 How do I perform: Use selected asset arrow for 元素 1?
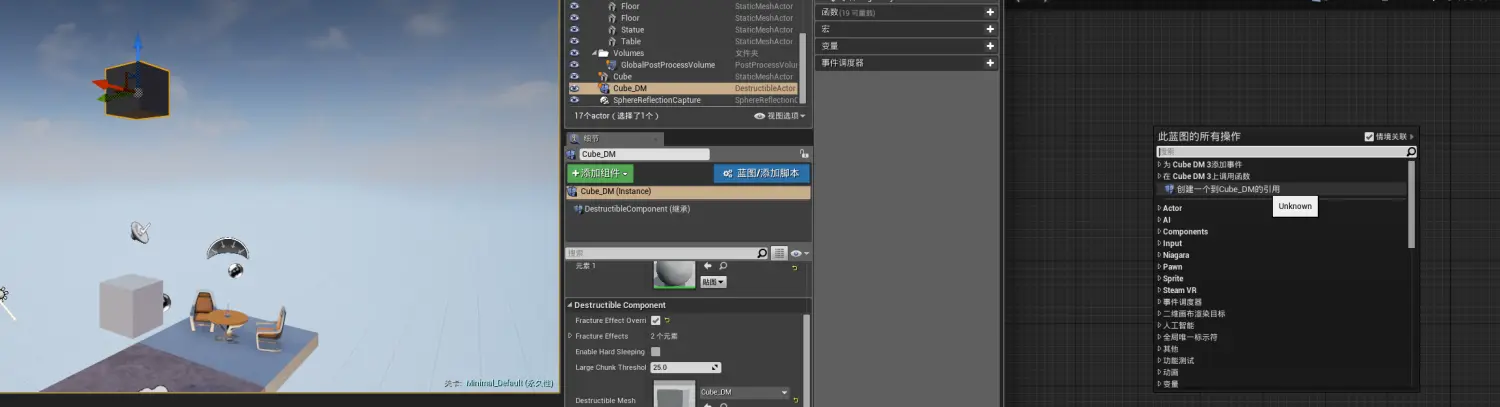[708, 266]
